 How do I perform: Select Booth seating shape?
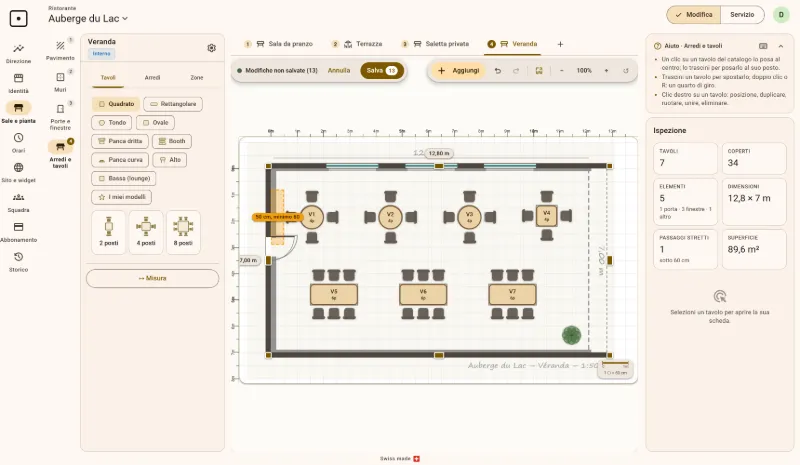172,141
